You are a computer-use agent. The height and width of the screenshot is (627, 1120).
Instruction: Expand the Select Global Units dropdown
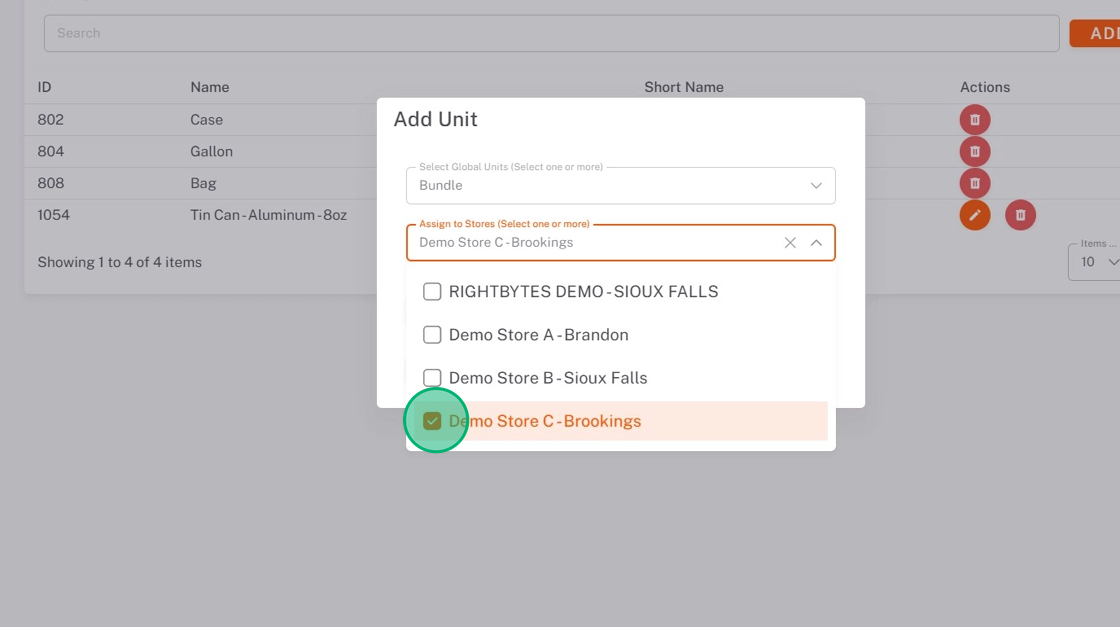(x=816, y=186)
